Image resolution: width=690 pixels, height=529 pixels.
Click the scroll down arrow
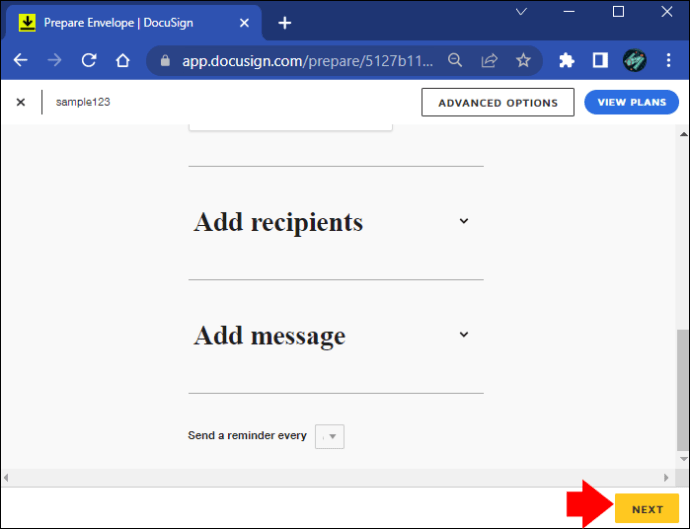pyautogui.click(x=683, y=459)
